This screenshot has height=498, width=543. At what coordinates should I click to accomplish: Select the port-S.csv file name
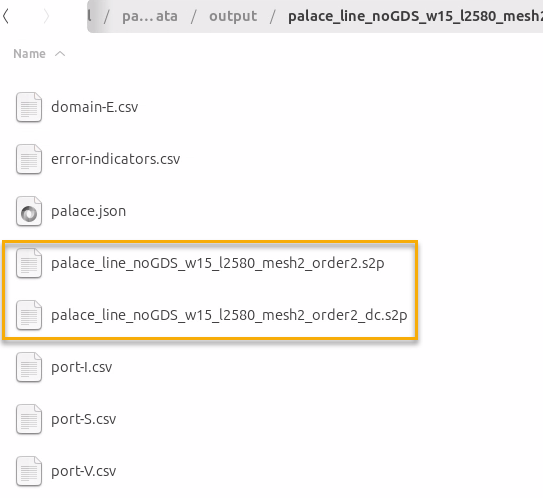83,419
